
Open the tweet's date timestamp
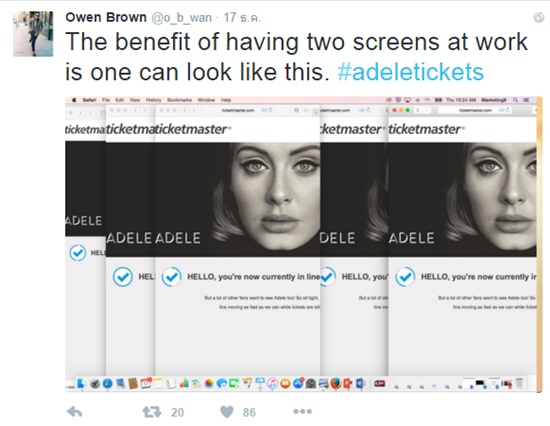(242, 18)
